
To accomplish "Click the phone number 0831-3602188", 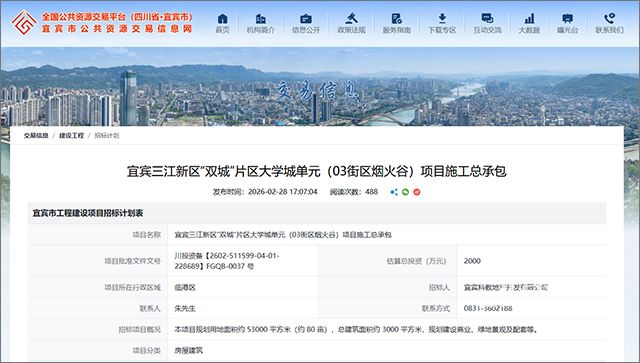I will tap(488, 308).
